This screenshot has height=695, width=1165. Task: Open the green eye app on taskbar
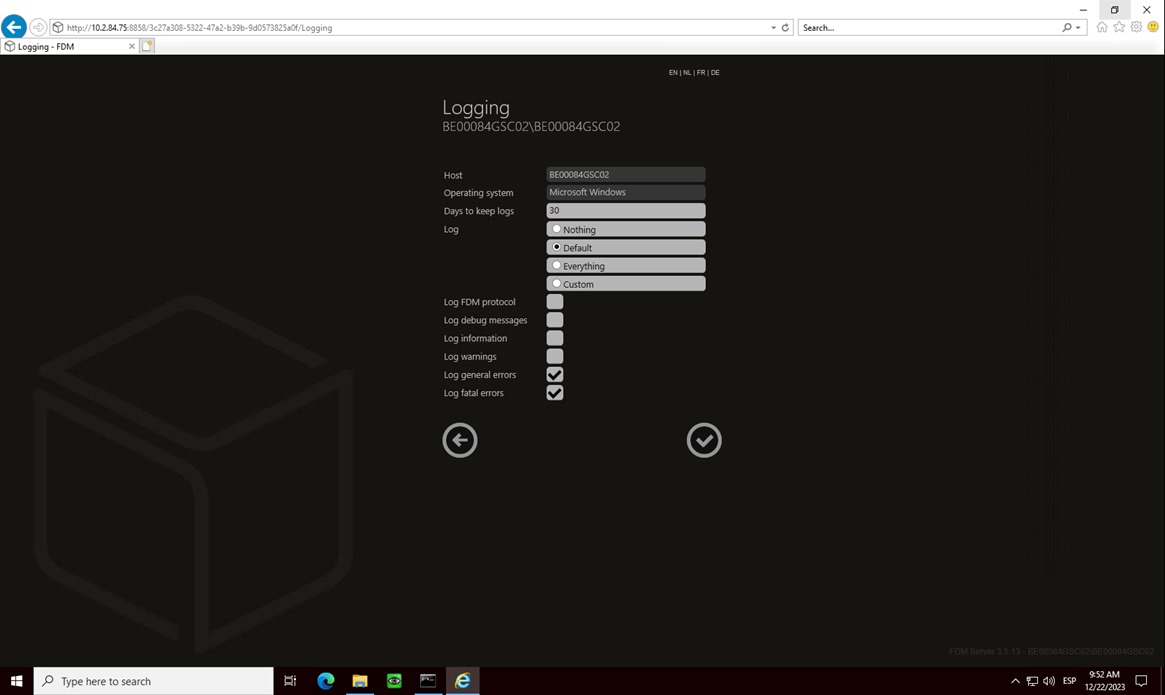[x=394, y=681]
